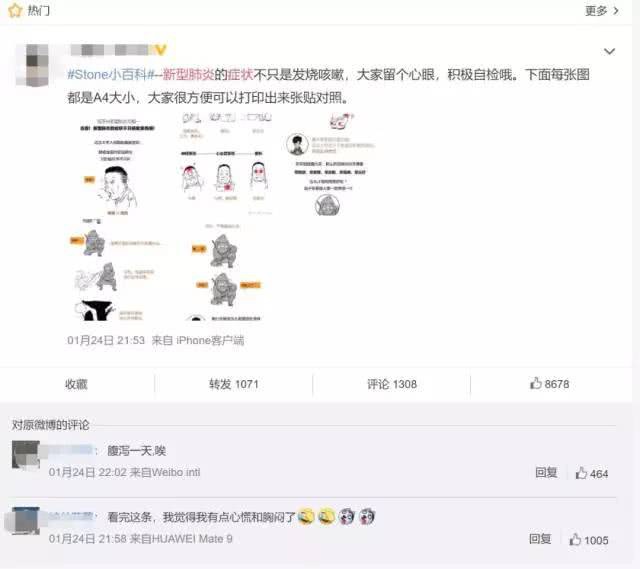The width and height of the screenshot is (640, 569).
Task: Like the comment with 464 likes
Action: [592, 473]
